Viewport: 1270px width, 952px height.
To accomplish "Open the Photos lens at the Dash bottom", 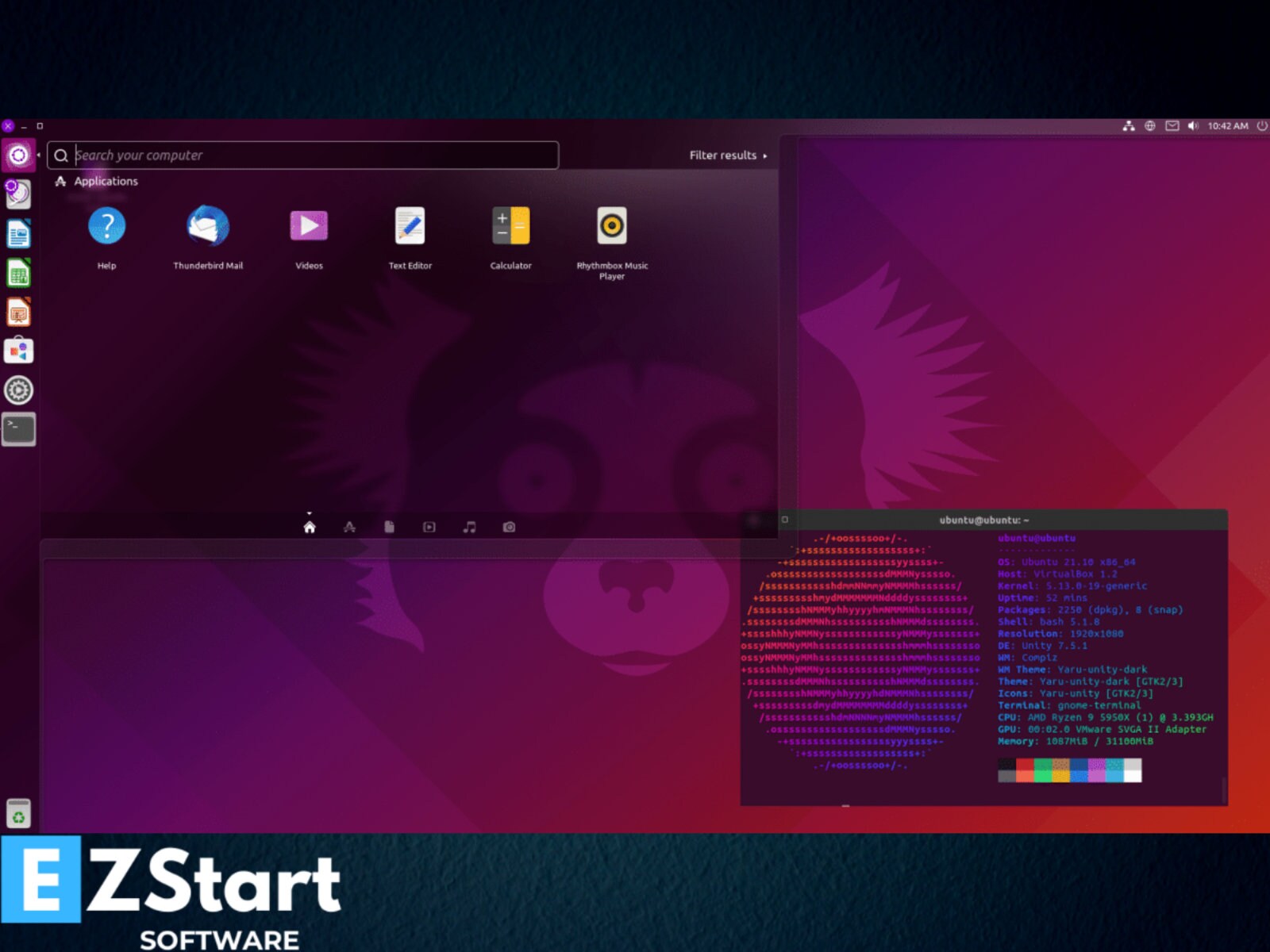I will 509,526.
